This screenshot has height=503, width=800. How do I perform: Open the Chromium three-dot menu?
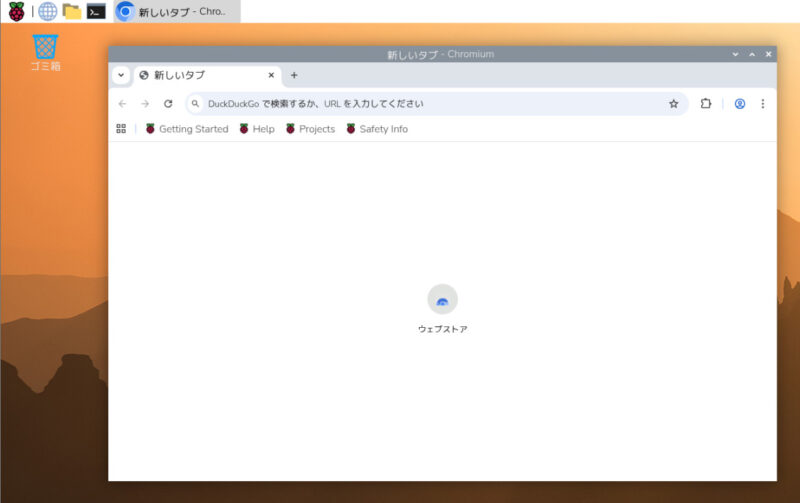[763, 104]
